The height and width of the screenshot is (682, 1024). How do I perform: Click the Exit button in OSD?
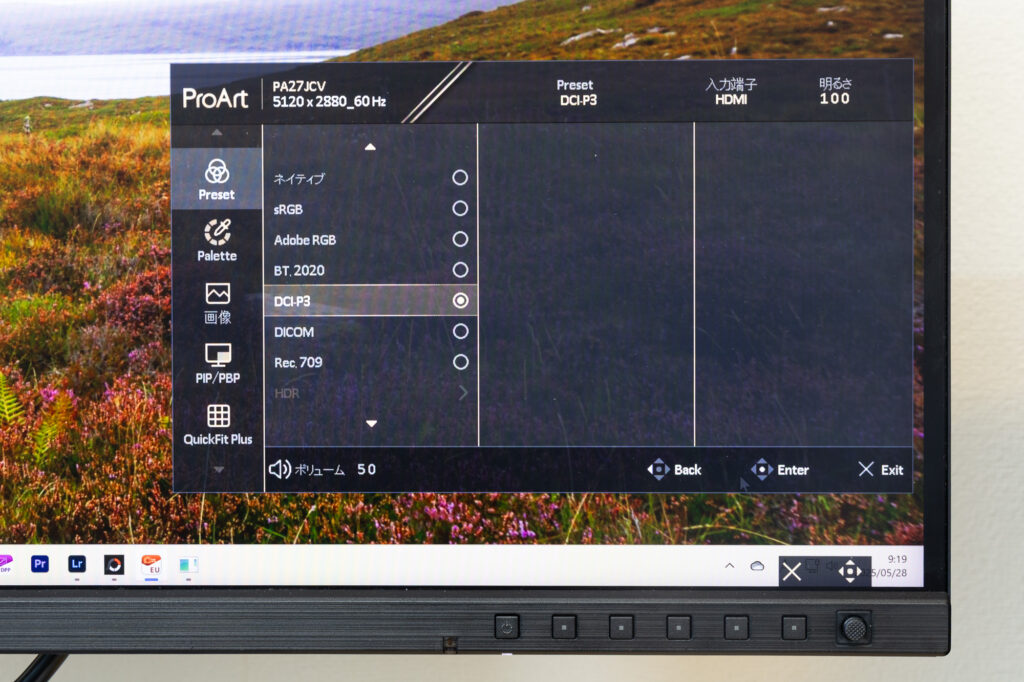881,470
